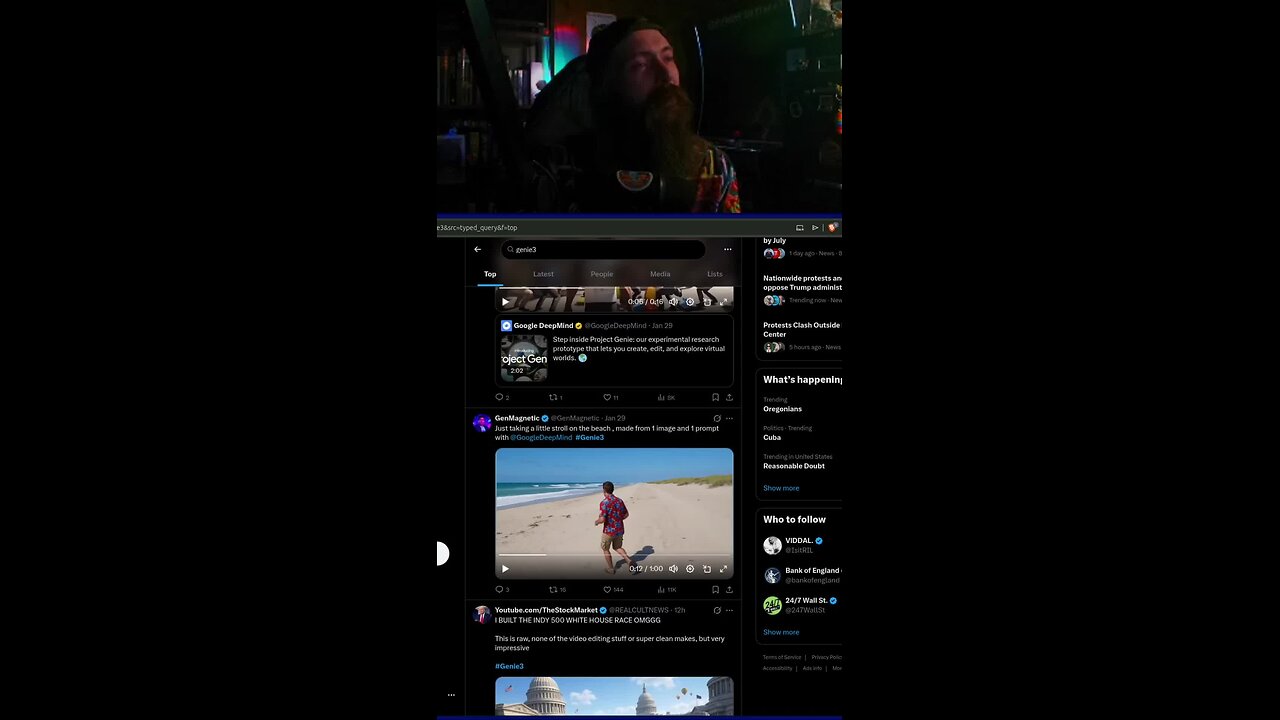Image resolution: width=1280 pixels, height=720 pixels.
Task: Mute the top video's audio
Action: point(673,301)
